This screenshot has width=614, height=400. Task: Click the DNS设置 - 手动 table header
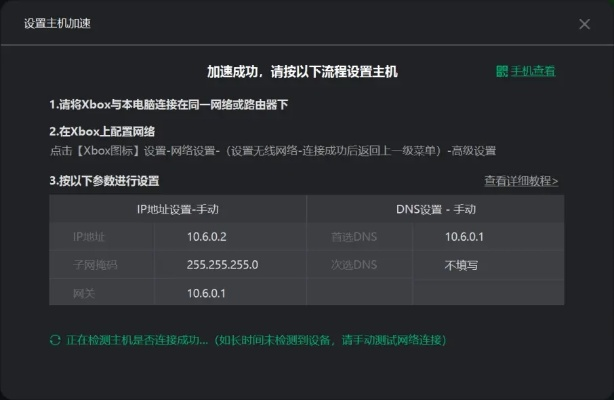point(435,209)
